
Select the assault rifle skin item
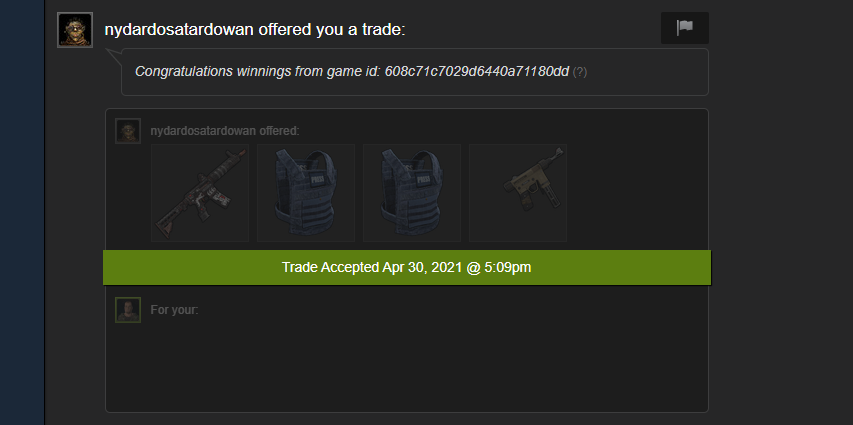[200, 193]
